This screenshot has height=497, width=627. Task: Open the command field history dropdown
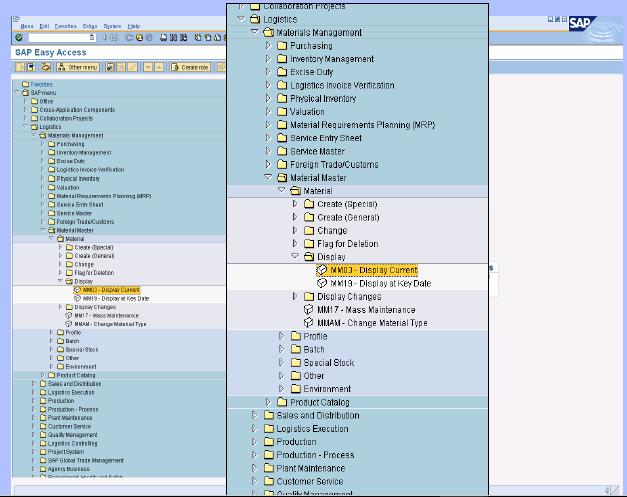pyautogui.click(x=92, y=38)
